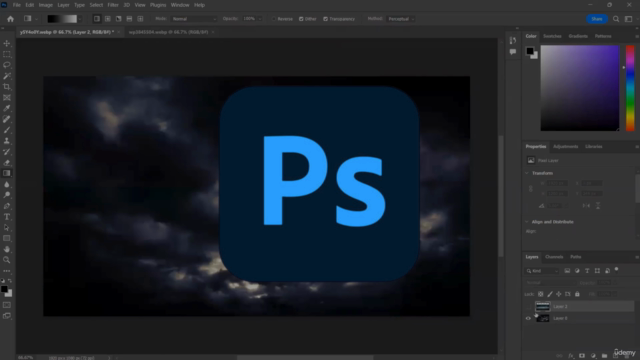
Task: Click the Share button
Action: (x=597, y=19)
